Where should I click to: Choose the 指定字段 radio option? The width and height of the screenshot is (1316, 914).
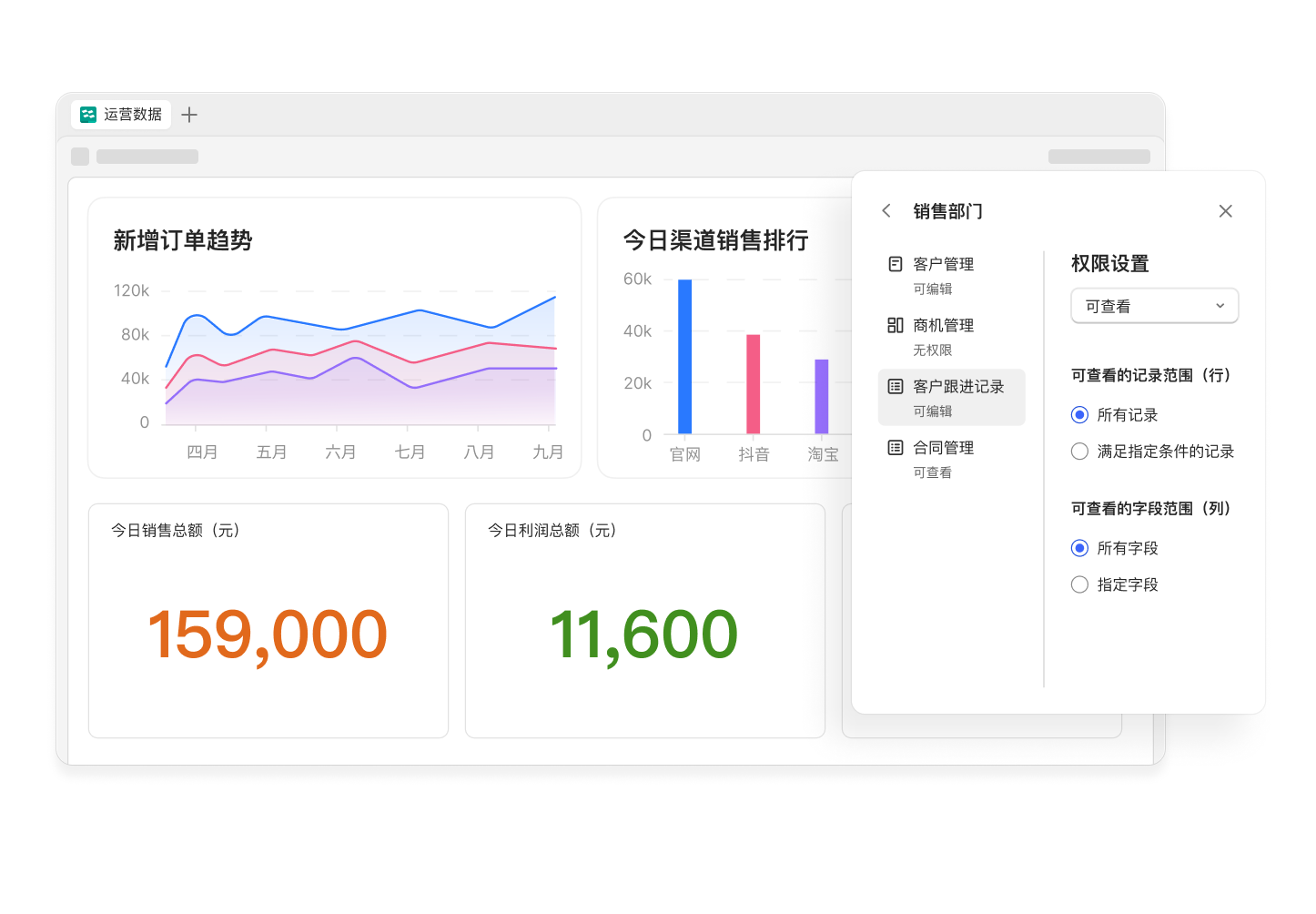click(x=1079, y=584)
